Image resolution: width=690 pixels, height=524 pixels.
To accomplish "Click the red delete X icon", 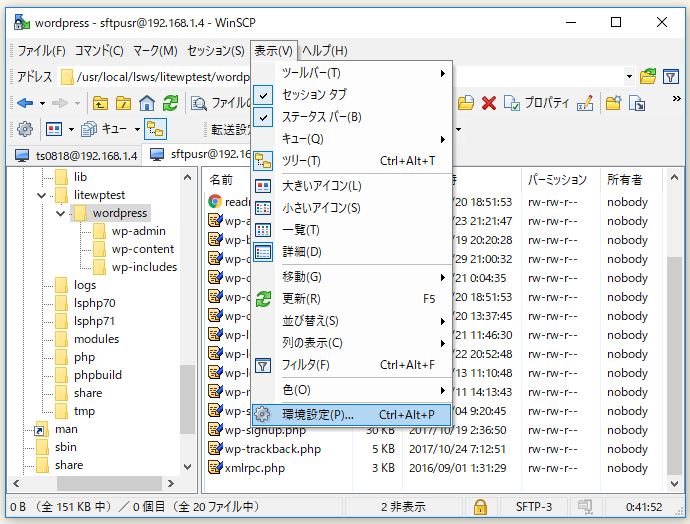I will click(488, 103).
